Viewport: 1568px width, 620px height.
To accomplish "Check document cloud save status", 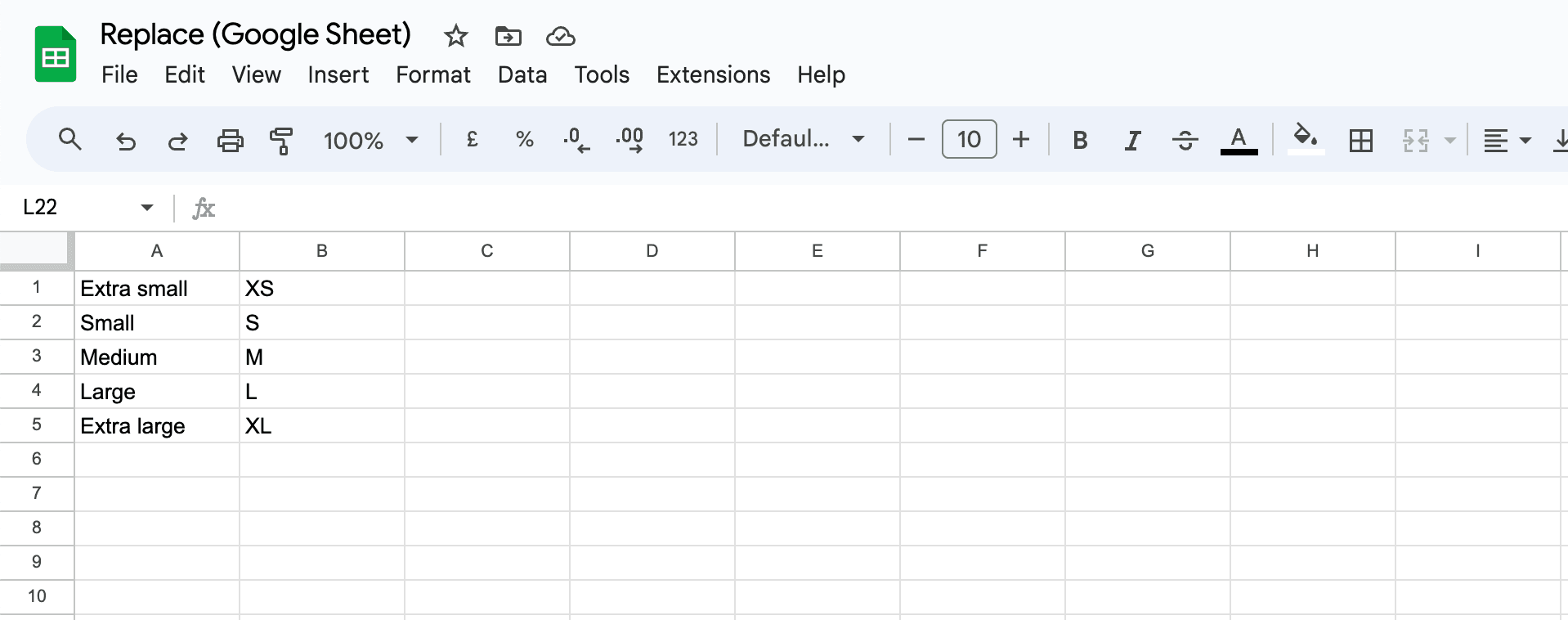I will click(560, 36).
